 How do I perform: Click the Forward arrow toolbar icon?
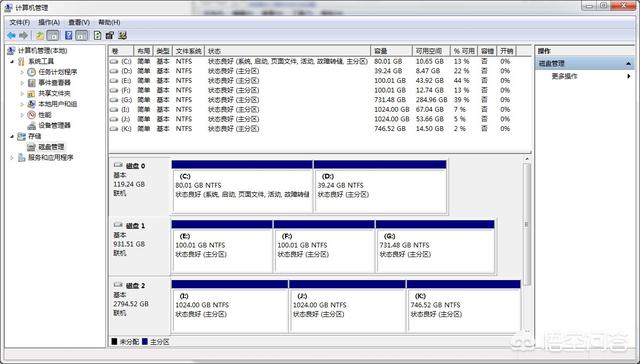pyautogui.click(x=24, y=36)
